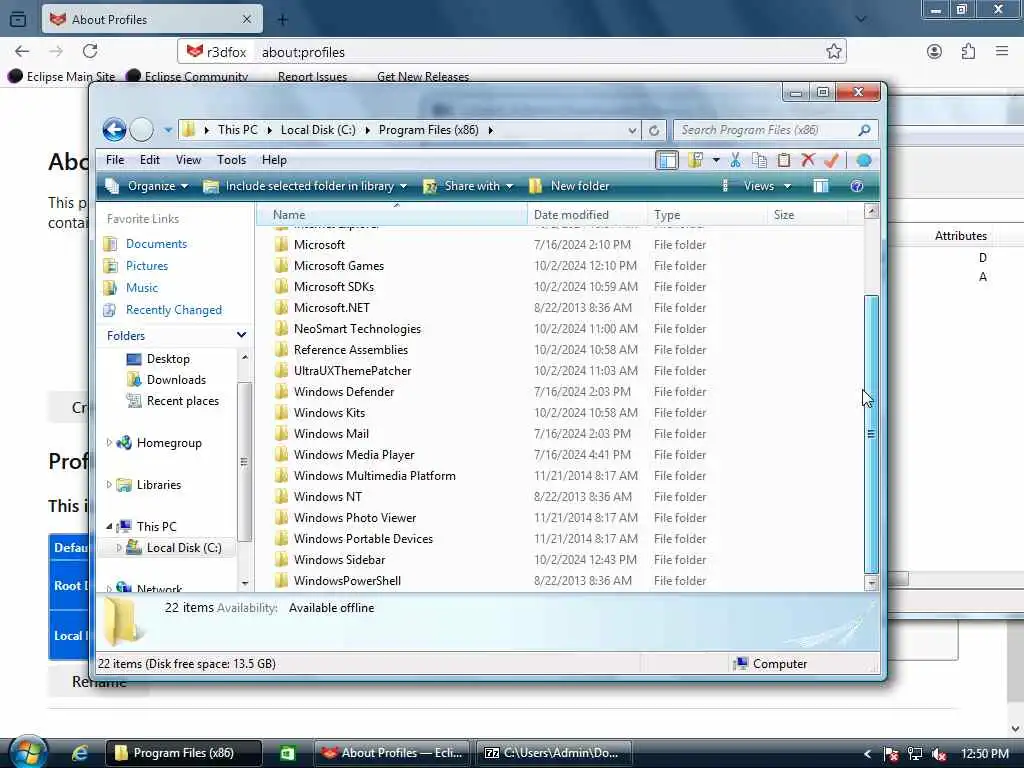Select Recent places in folder tree

tap(183, 401)
